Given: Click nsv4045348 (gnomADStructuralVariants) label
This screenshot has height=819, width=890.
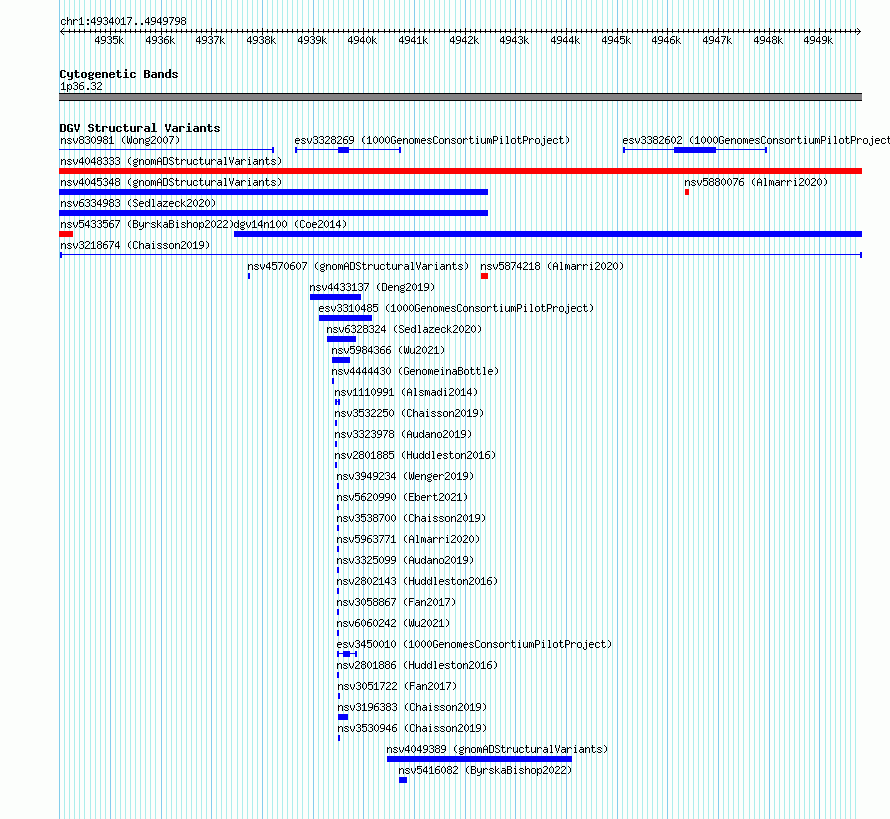Looking at the screenshot, I should [x=171, y=182].
